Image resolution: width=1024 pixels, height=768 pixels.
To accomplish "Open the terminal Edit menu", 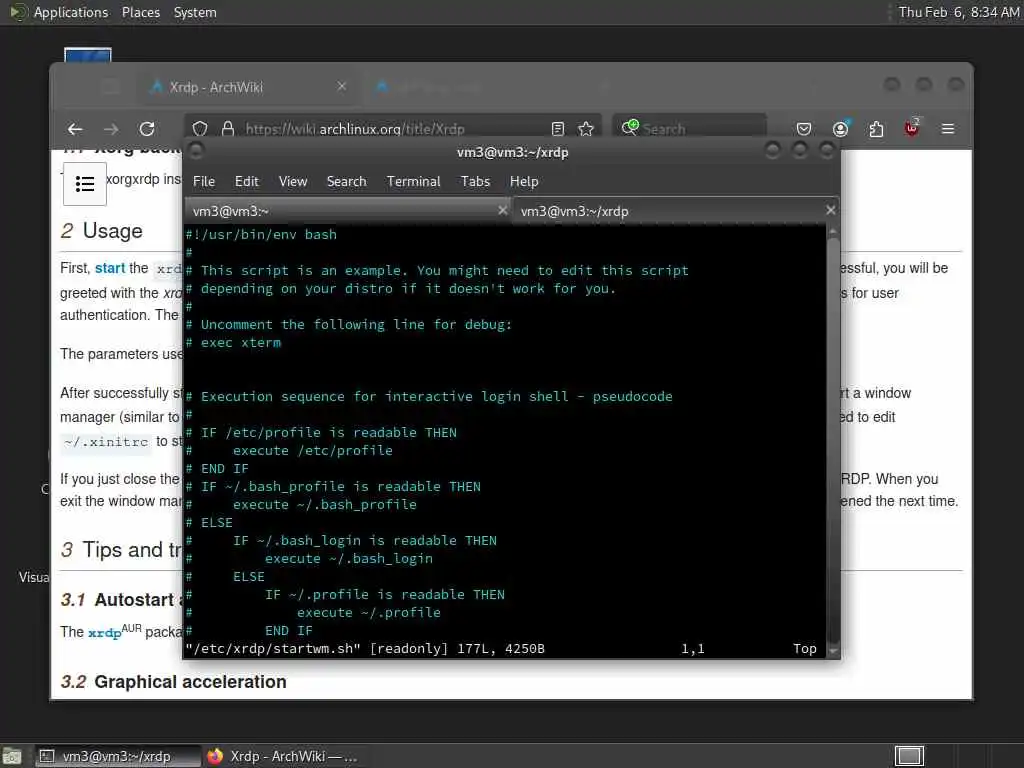I will pos(247,182).
